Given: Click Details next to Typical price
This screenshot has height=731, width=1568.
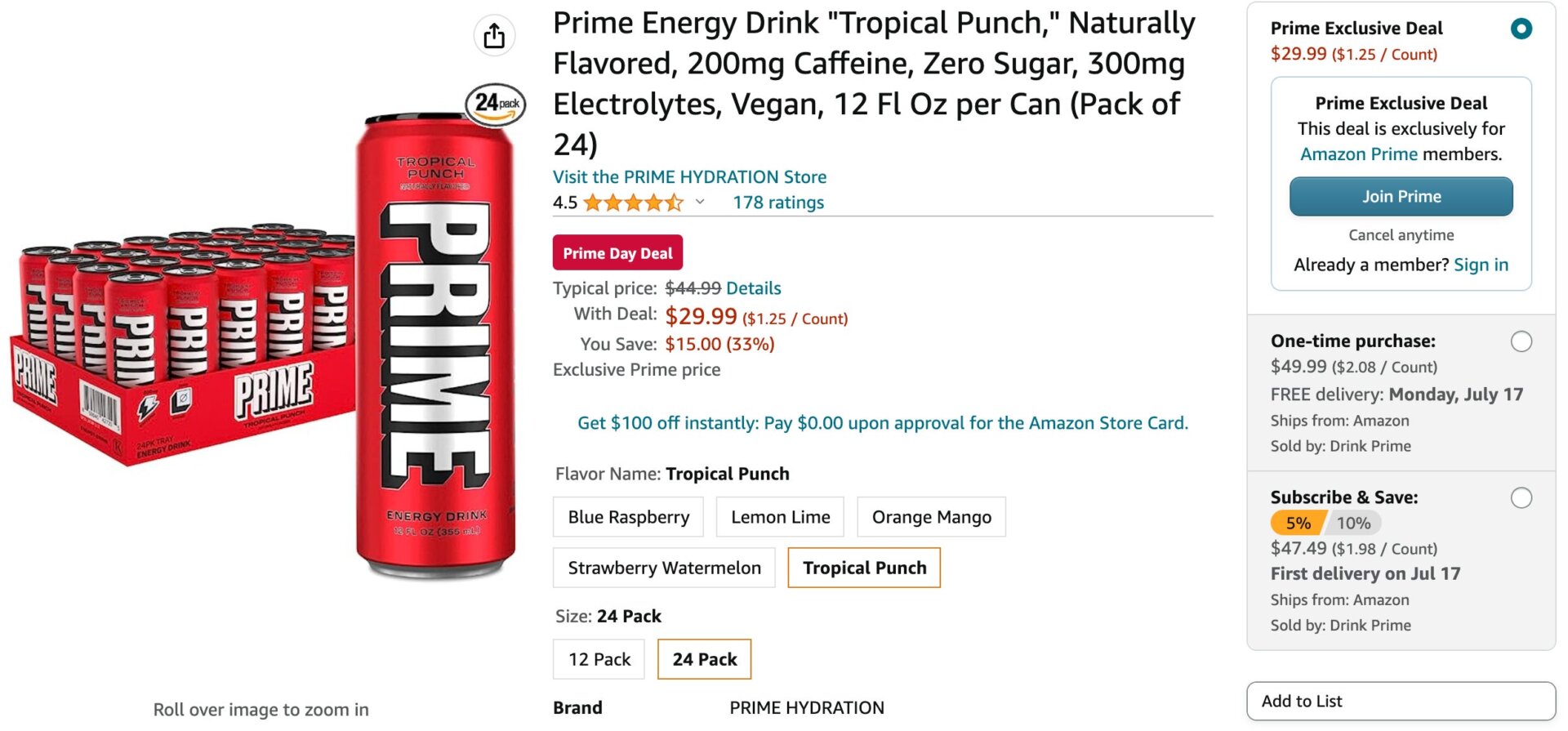Looking at the screenshot, I should point(753,287).
